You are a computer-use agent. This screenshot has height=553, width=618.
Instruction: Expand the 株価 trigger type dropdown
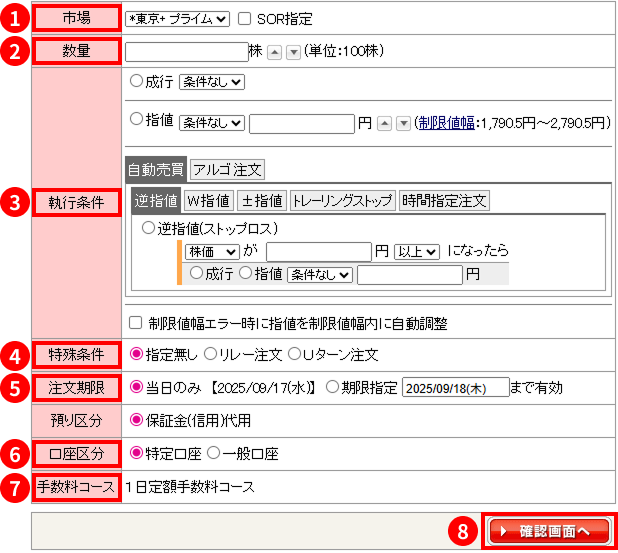[x=211, y=251]
